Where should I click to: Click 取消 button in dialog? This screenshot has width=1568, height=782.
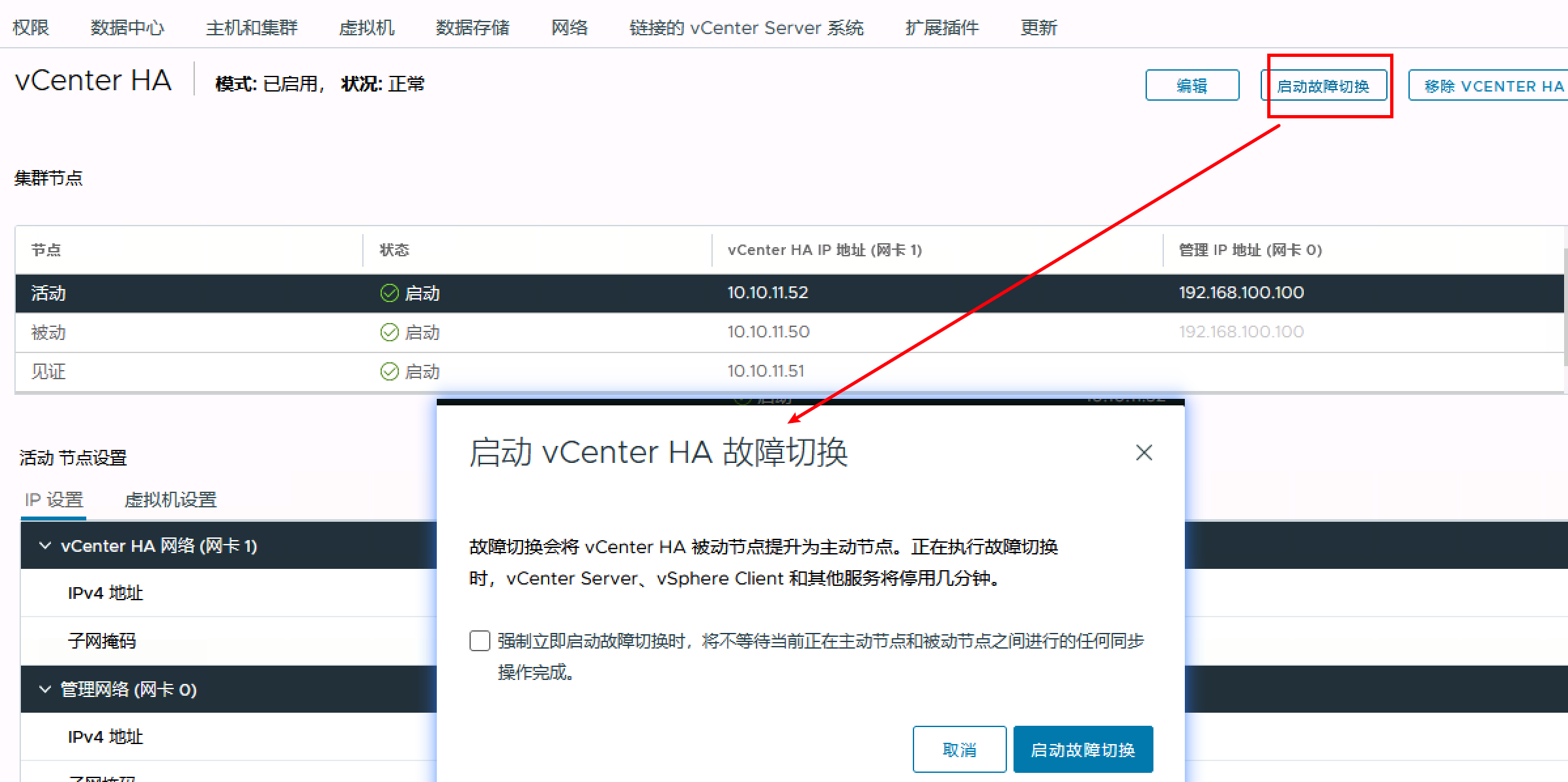(959, 749)
